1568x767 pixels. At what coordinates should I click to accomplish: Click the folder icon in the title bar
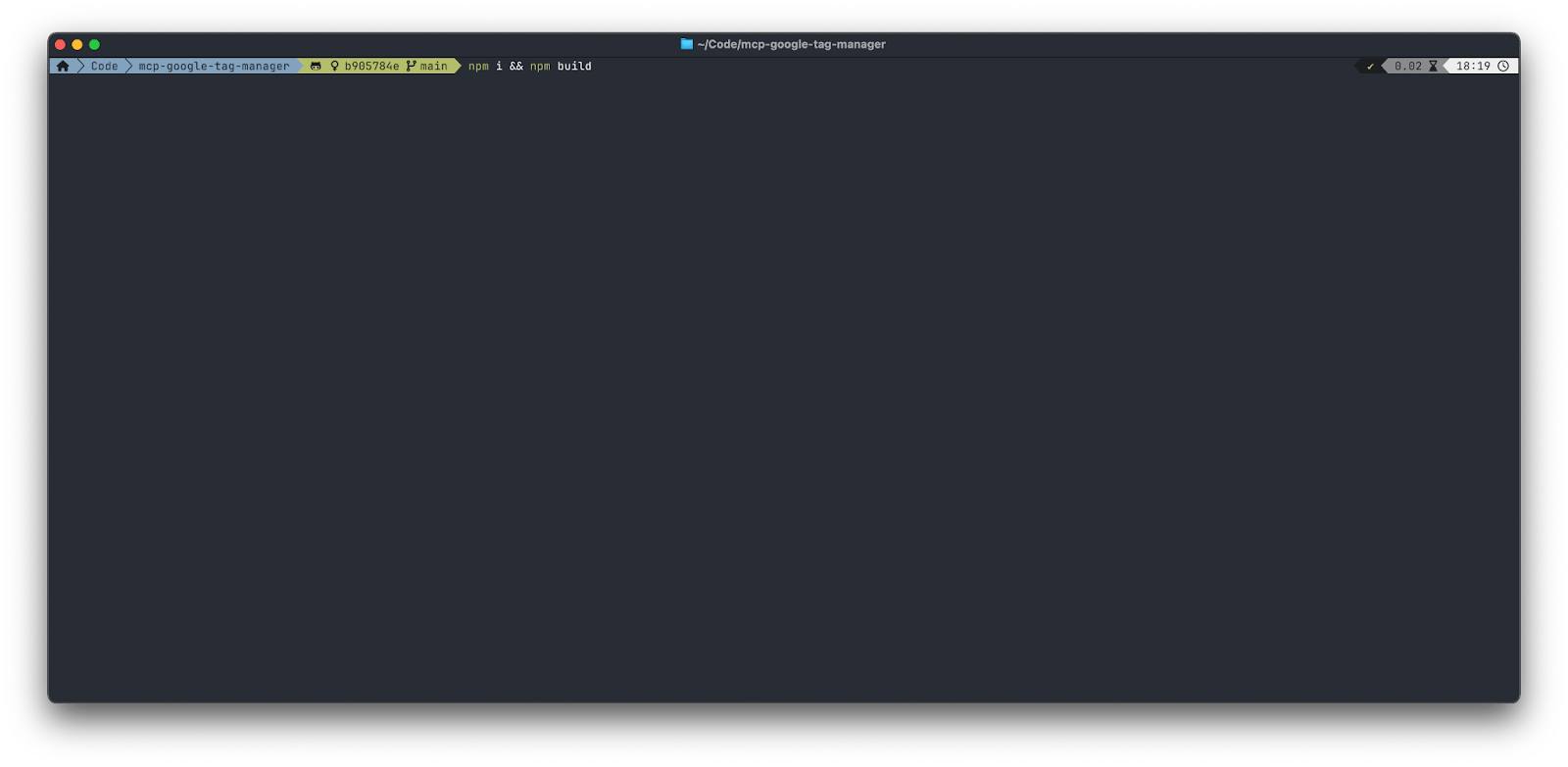(x=687, y=44)
